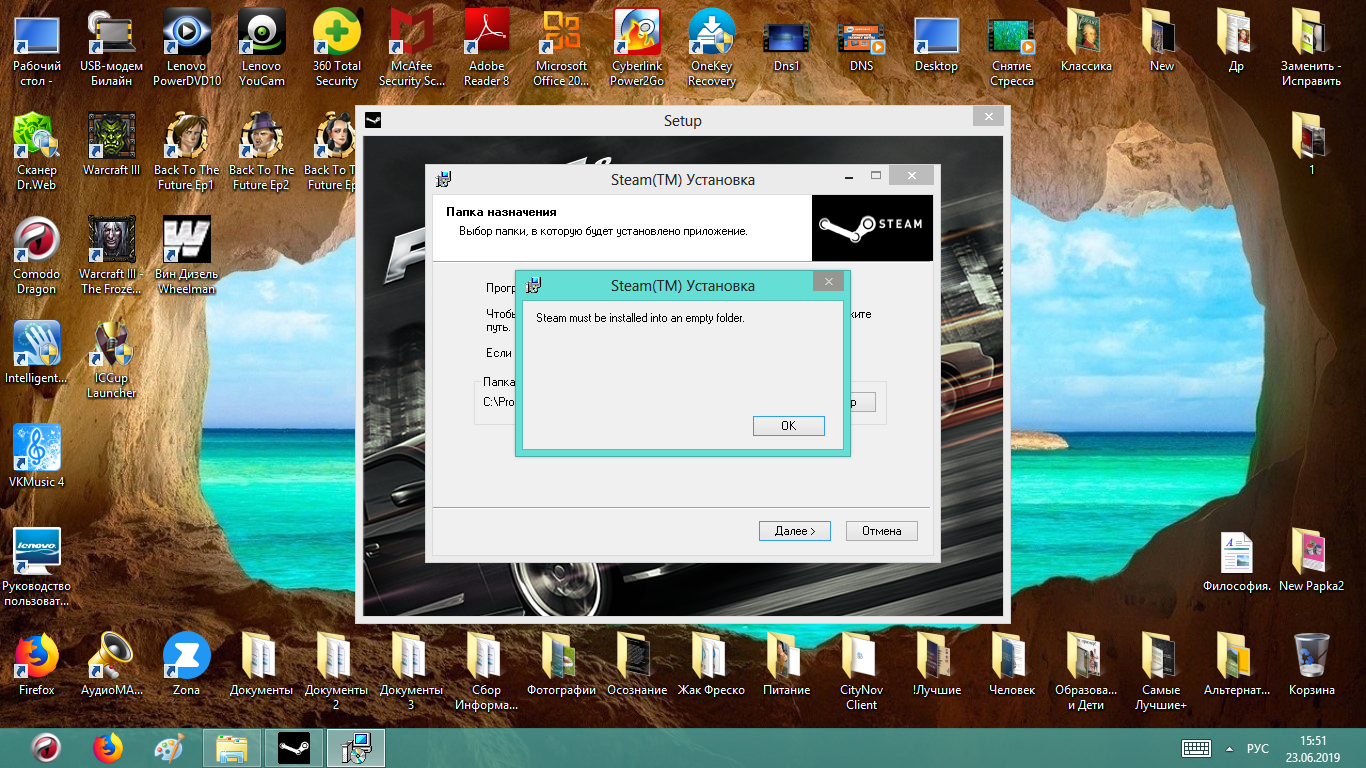This screenshot has width=1366, height=768.
Task: Open the Философия document file
Action: click(1237, 560)
